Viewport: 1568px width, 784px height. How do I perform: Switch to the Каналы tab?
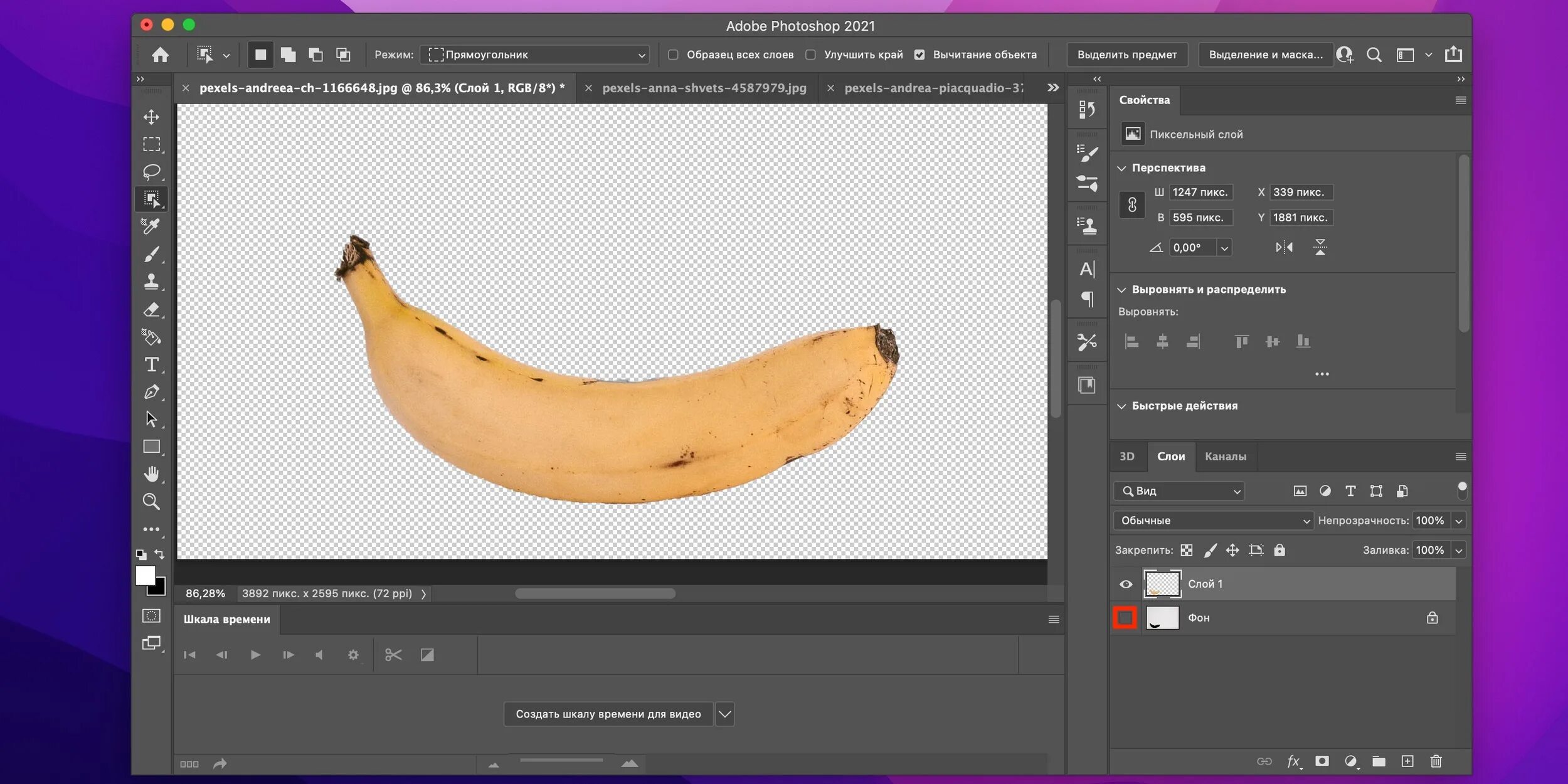(x=1225, y=456)
